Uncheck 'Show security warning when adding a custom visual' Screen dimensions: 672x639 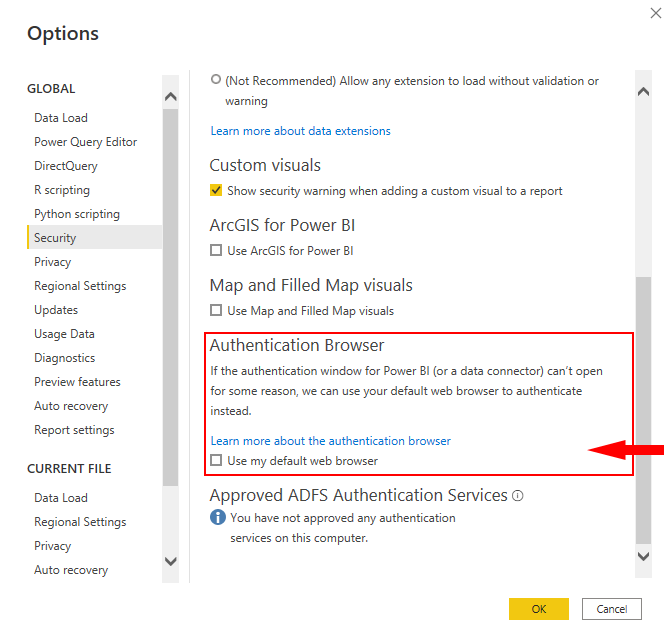click(216, 190)
